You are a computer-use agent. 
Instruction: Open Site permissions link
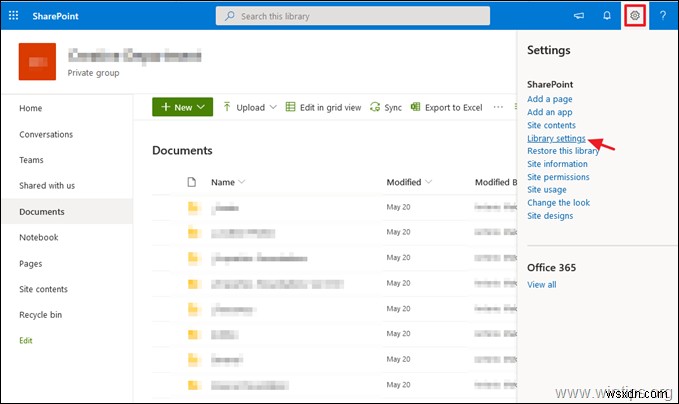coord(558,177)
